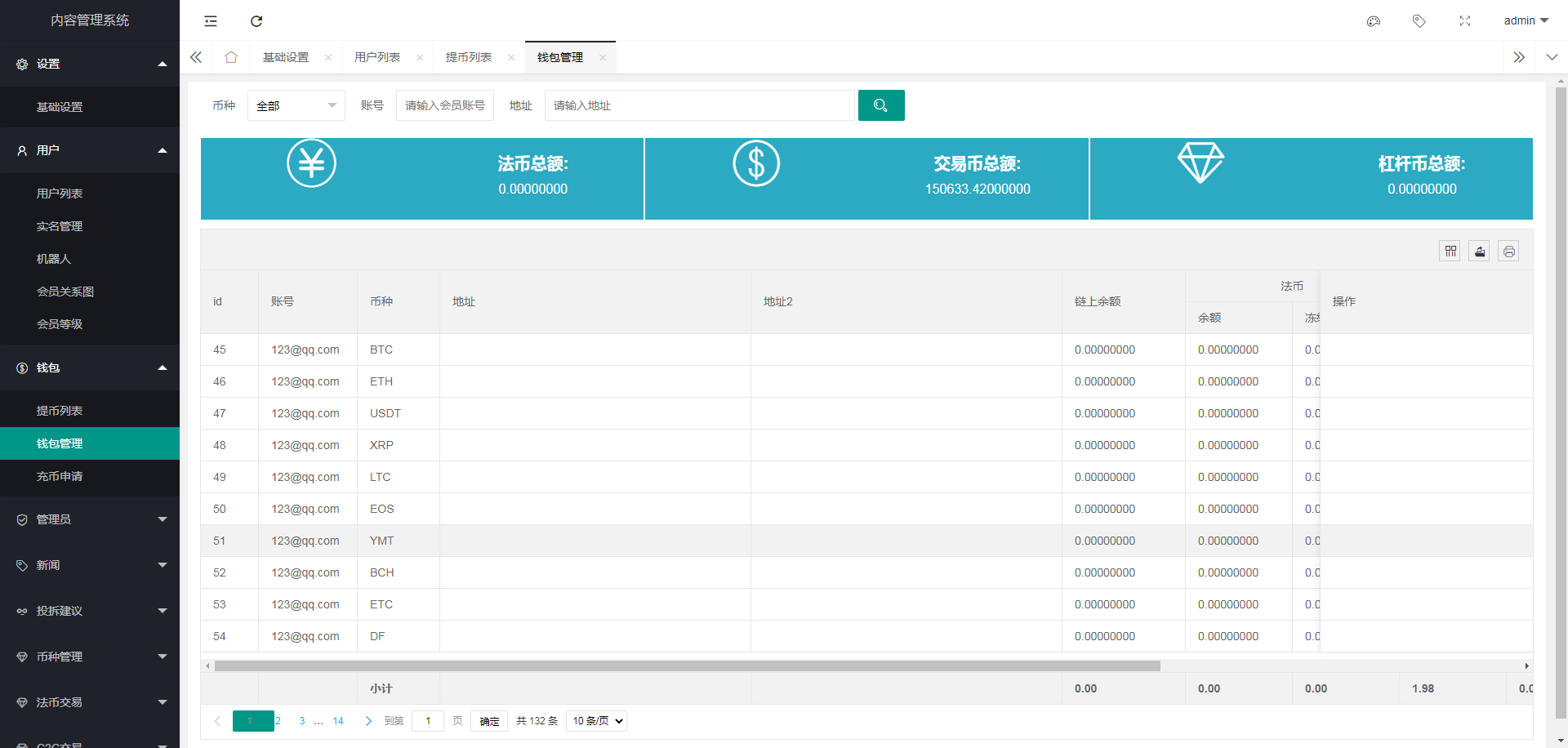The image size is (1568, 748).
Task: Select the 钱包管理 tab
Action: point(560,57)
